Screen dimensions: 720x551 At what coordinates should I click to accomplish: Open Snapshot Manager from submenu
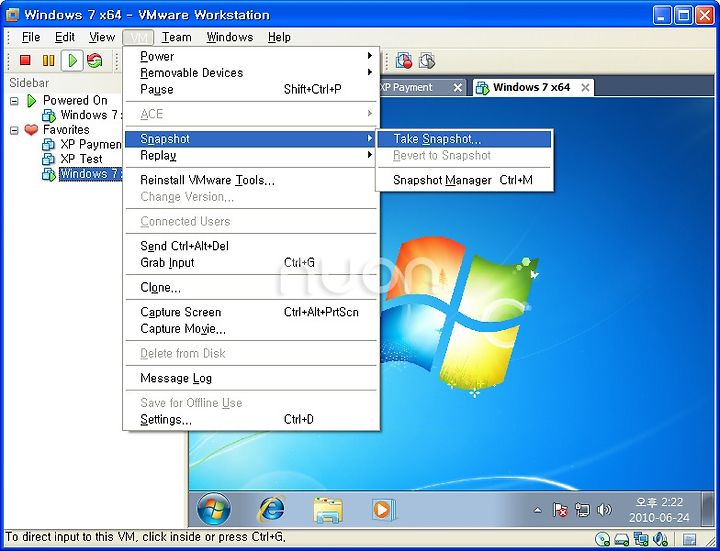[x=464, y=180]
